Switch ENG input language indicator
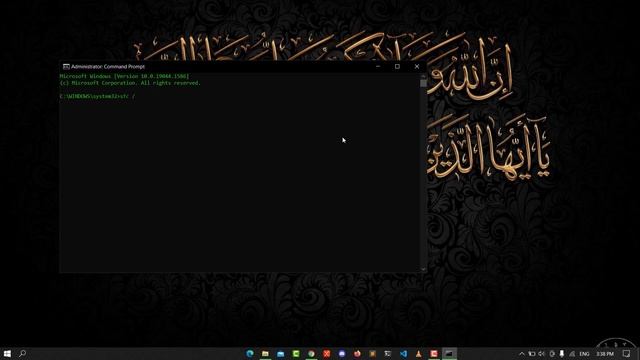Viewport: 640px width, 360px height. coord(584,353)
